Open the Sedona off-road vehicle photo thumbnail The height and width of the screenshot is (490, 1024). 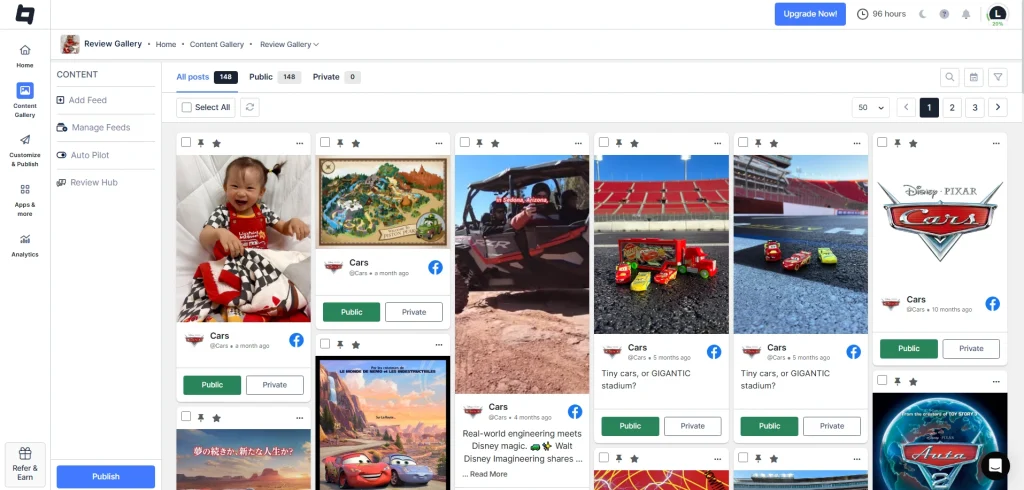pos(522,273)
